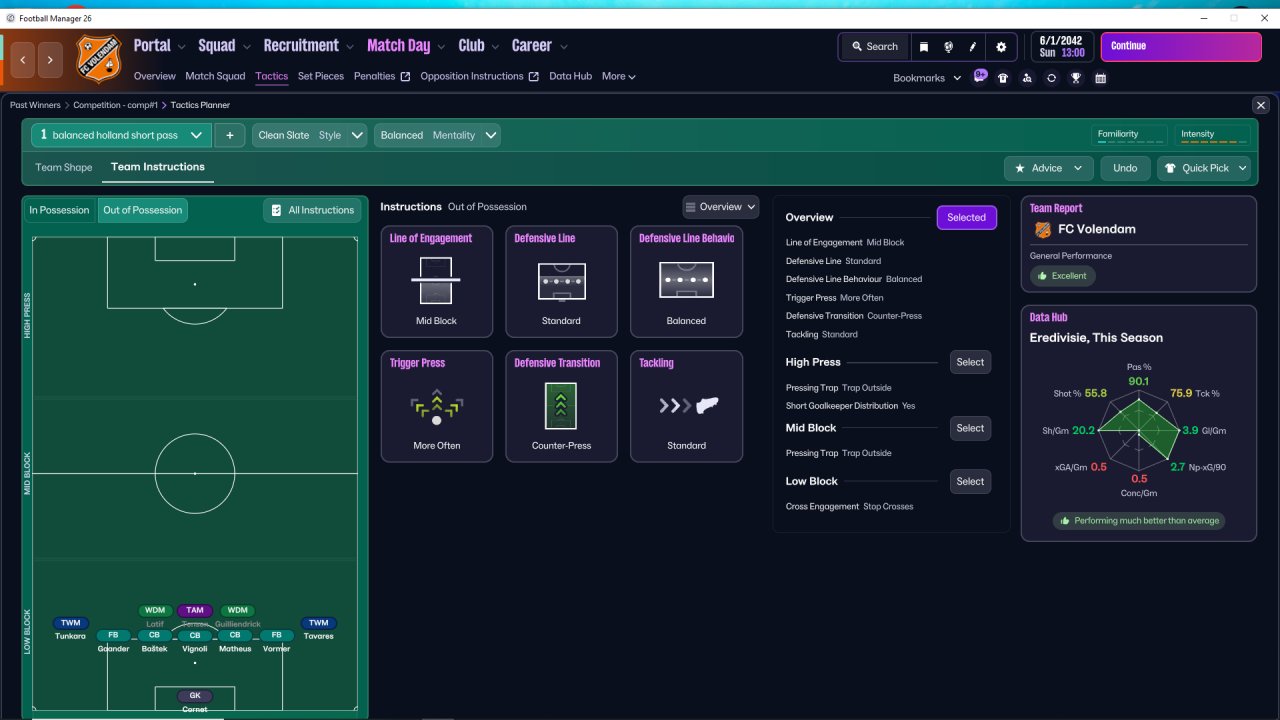
Task: Switch to Out of Possession view
Action: point(142,210)
